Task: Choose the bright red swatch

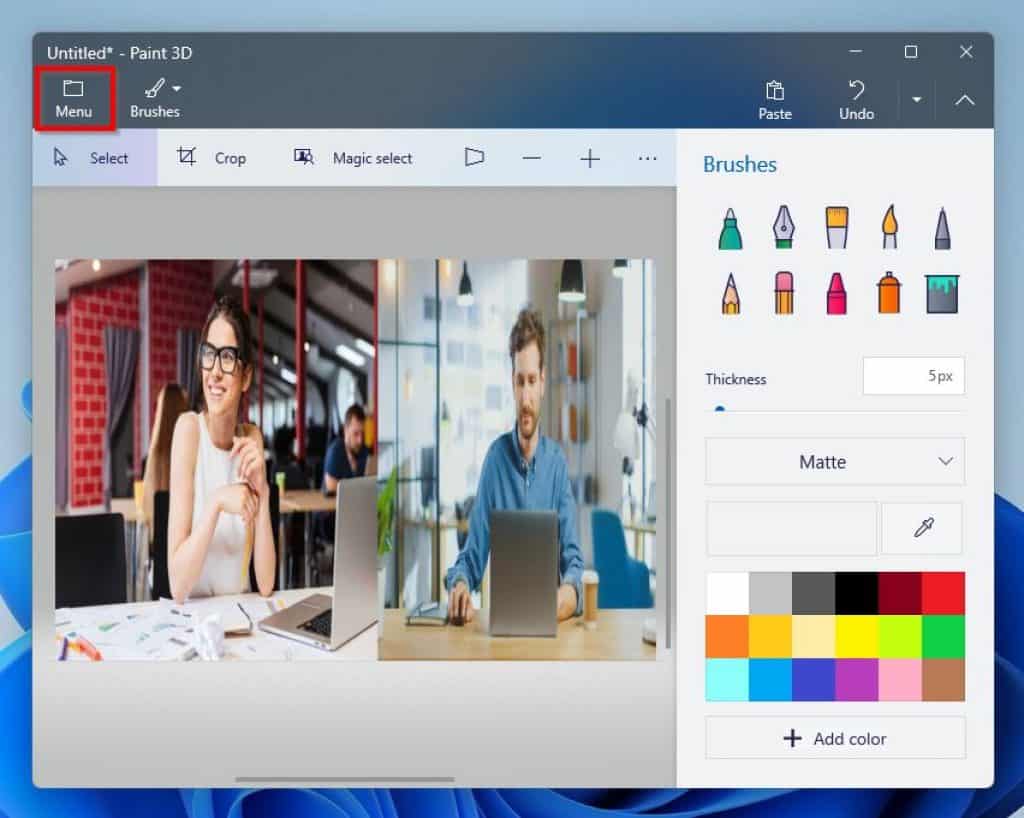Action: [x=943, y=593]
